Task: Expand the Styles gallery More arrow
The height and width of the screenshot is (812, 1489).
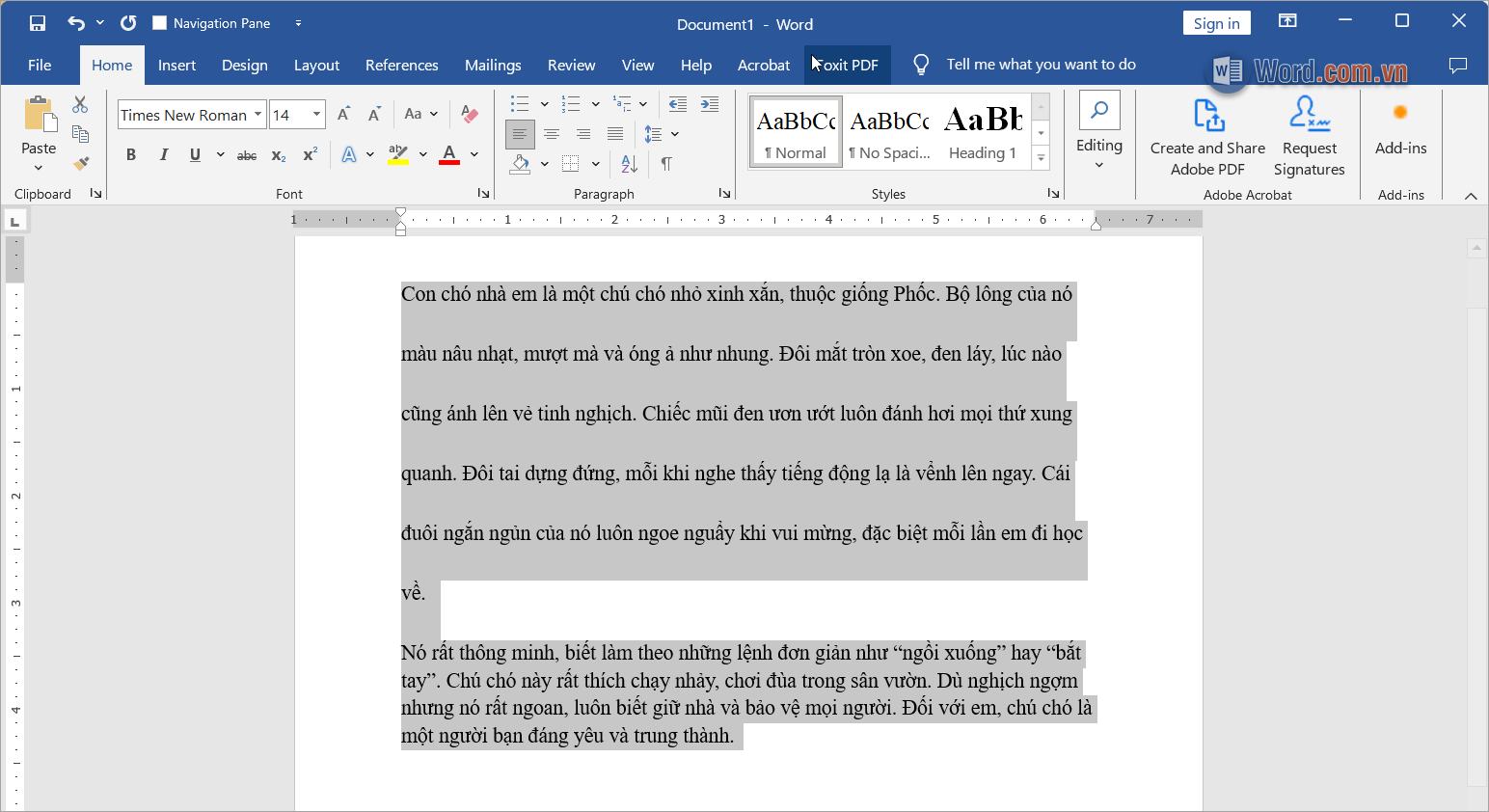Action: (x=1041, y=158)
